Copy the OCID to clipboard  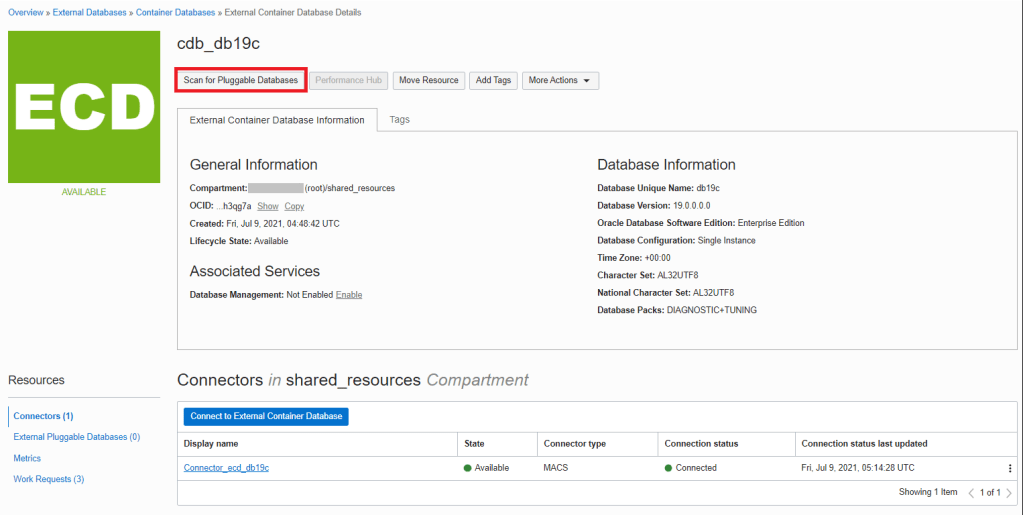(294, 206)
